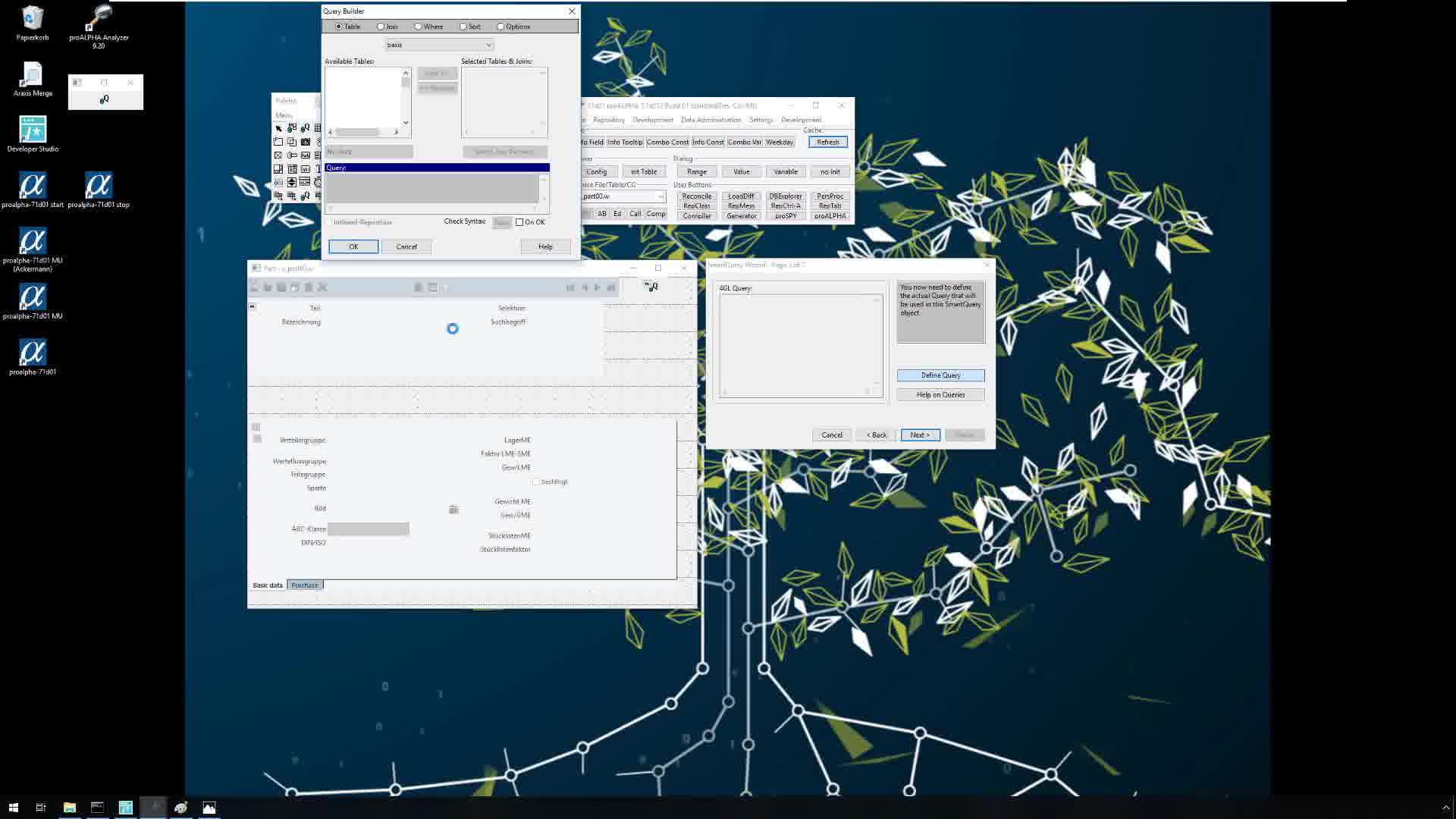Select the Where radio button in Query Builder
This screenshot has width=1456, height=819.
click(x=418, y=27)
